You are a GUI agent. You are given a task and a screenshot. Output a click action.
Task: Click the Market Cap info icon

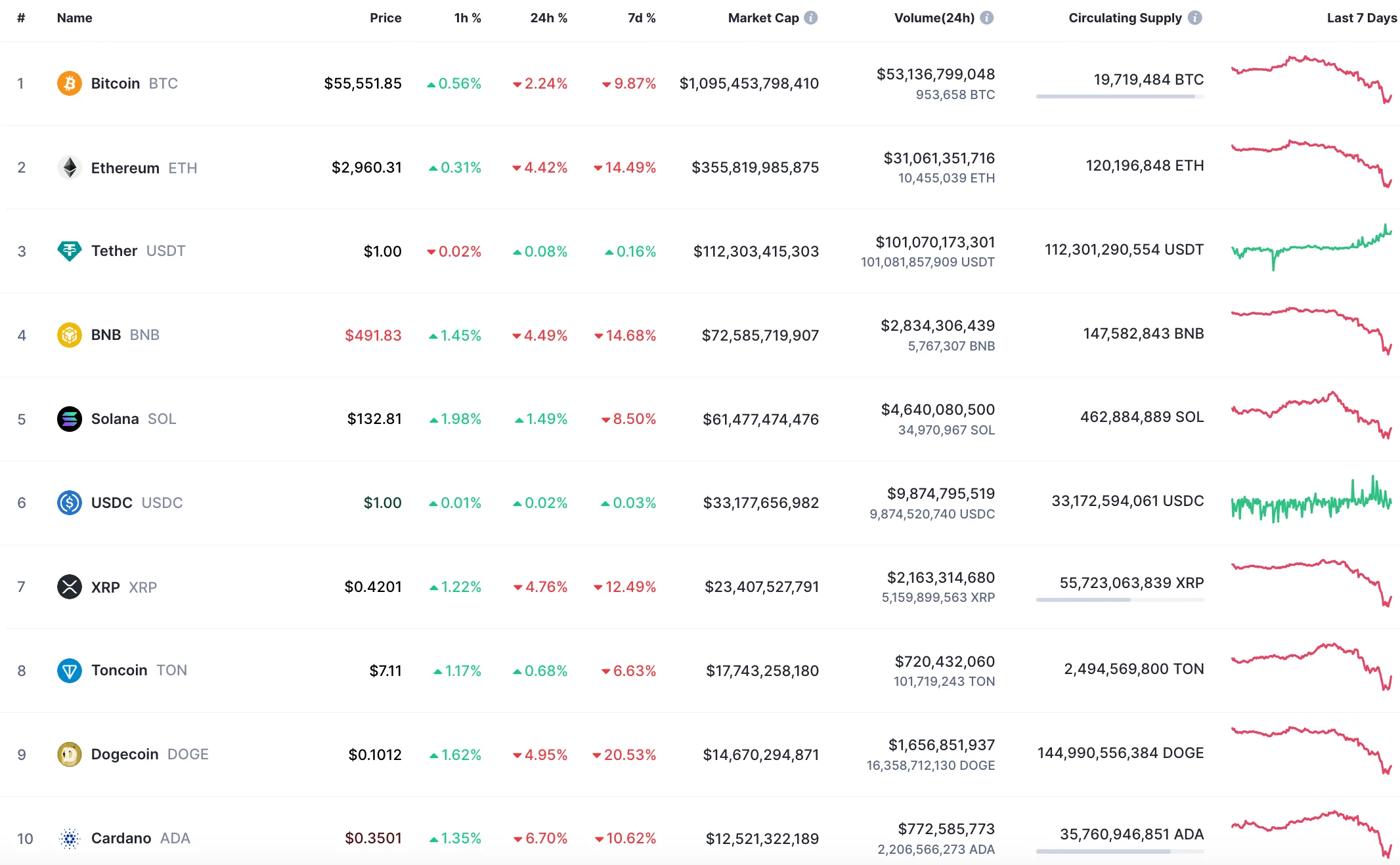(811, 18)
